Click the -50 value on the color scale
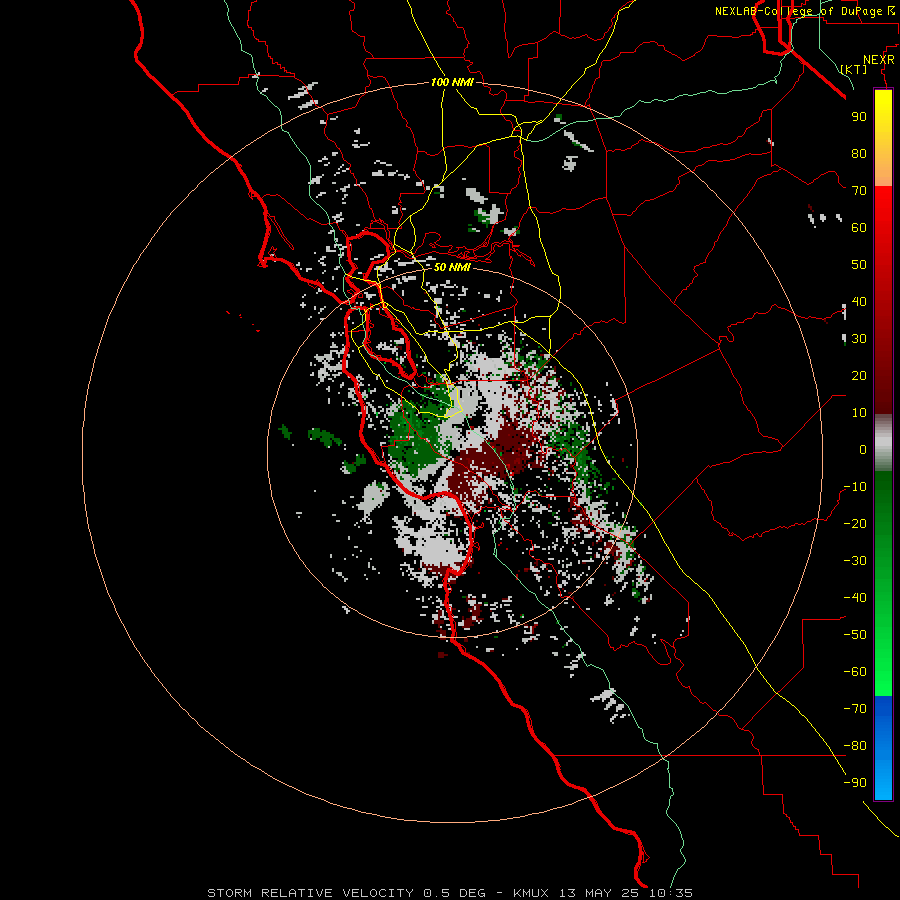This screenshot has width=900, height=900. [x=855, y=635]
